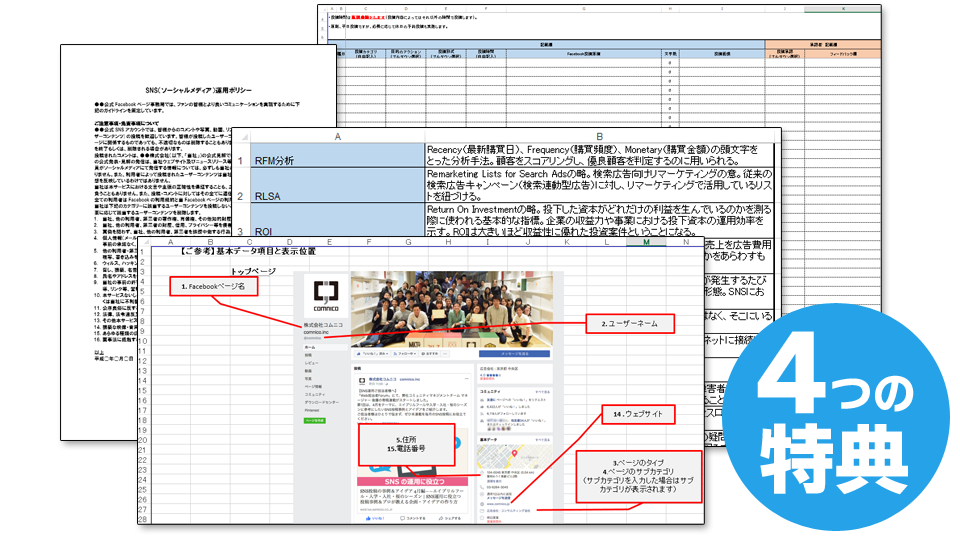The width and height of the screenshot is (960, 540).
Task: Open the three-dot more menu beside おすすめ
Action: 445,354
